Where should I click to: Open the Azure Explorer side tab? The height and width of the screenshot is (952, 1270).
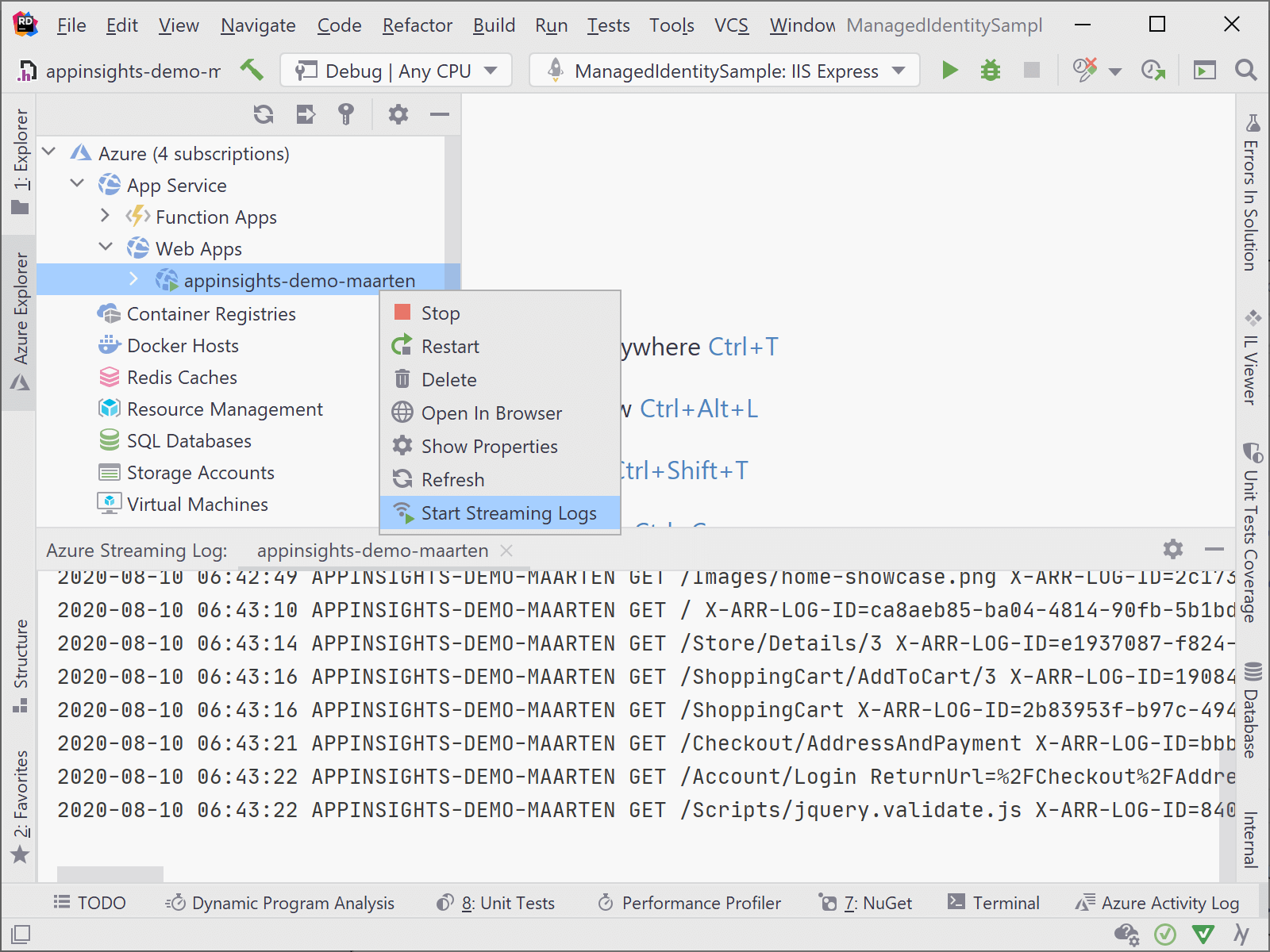pos(21,321)
